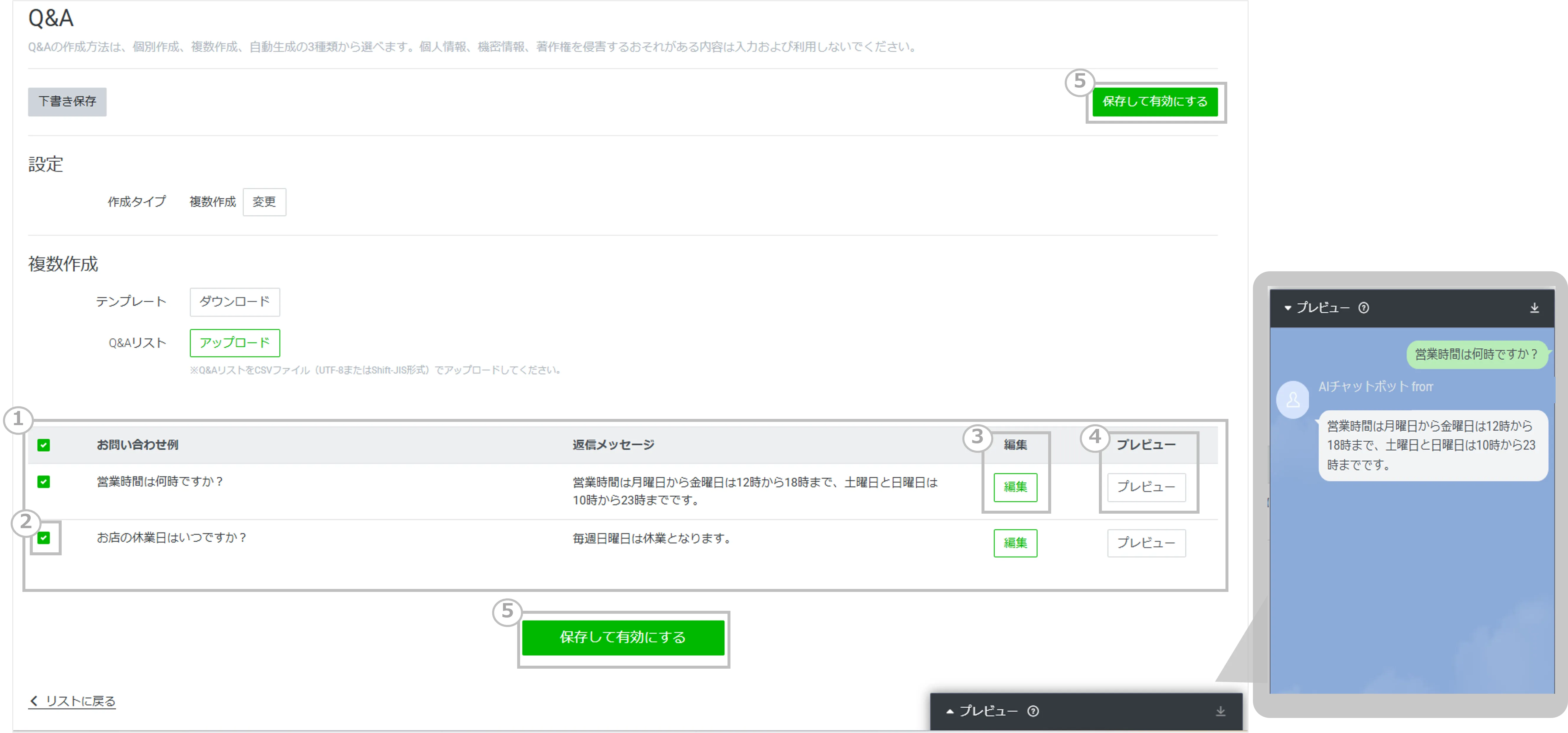Image resolution: width=1568 pixels, height=733 pixels.
Task: Expand the collapsed プレビュー bar at bottom
Action: pos(950,711)
